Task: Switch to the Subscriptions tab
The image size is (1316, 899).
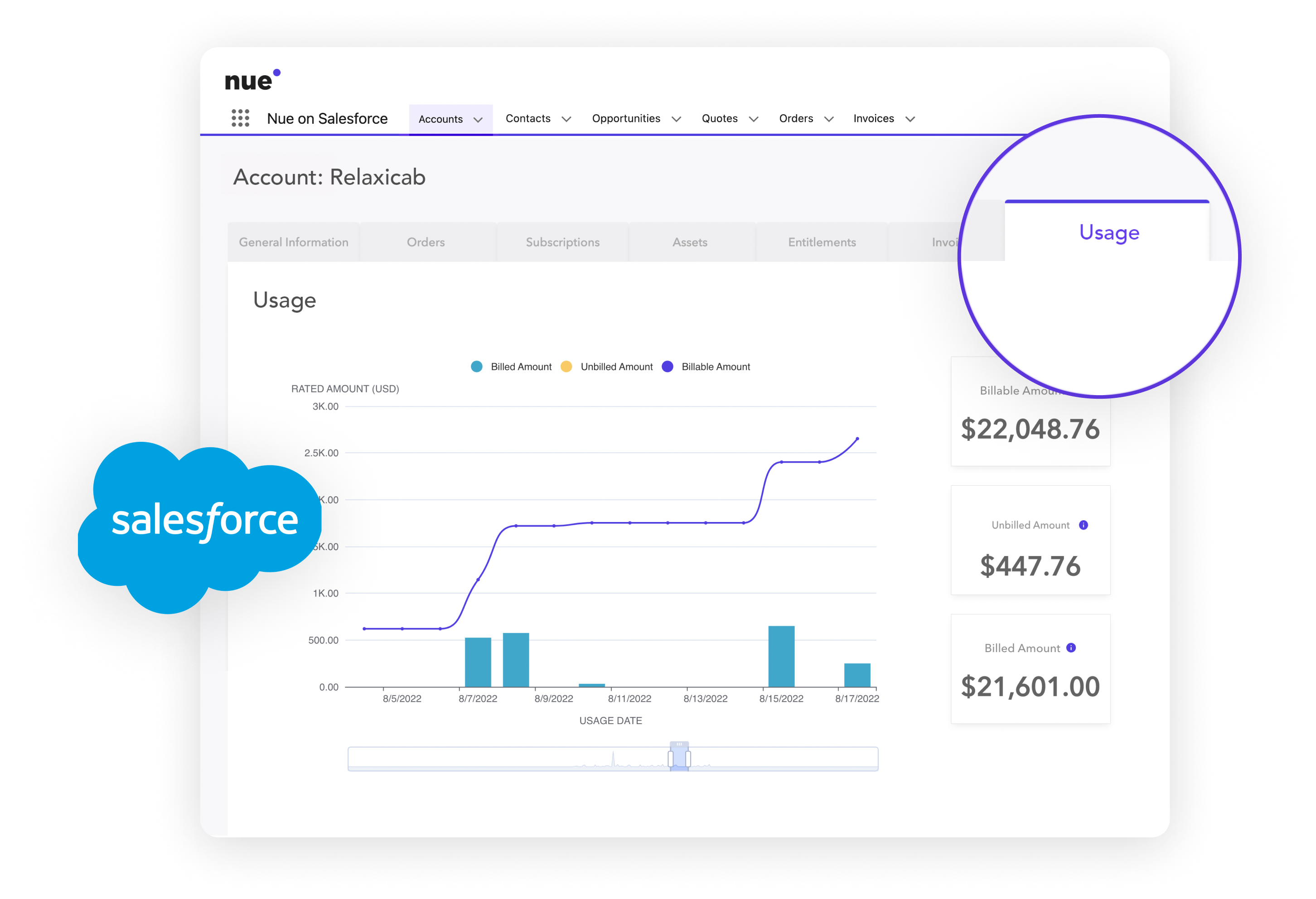Action: coord(562,242)
